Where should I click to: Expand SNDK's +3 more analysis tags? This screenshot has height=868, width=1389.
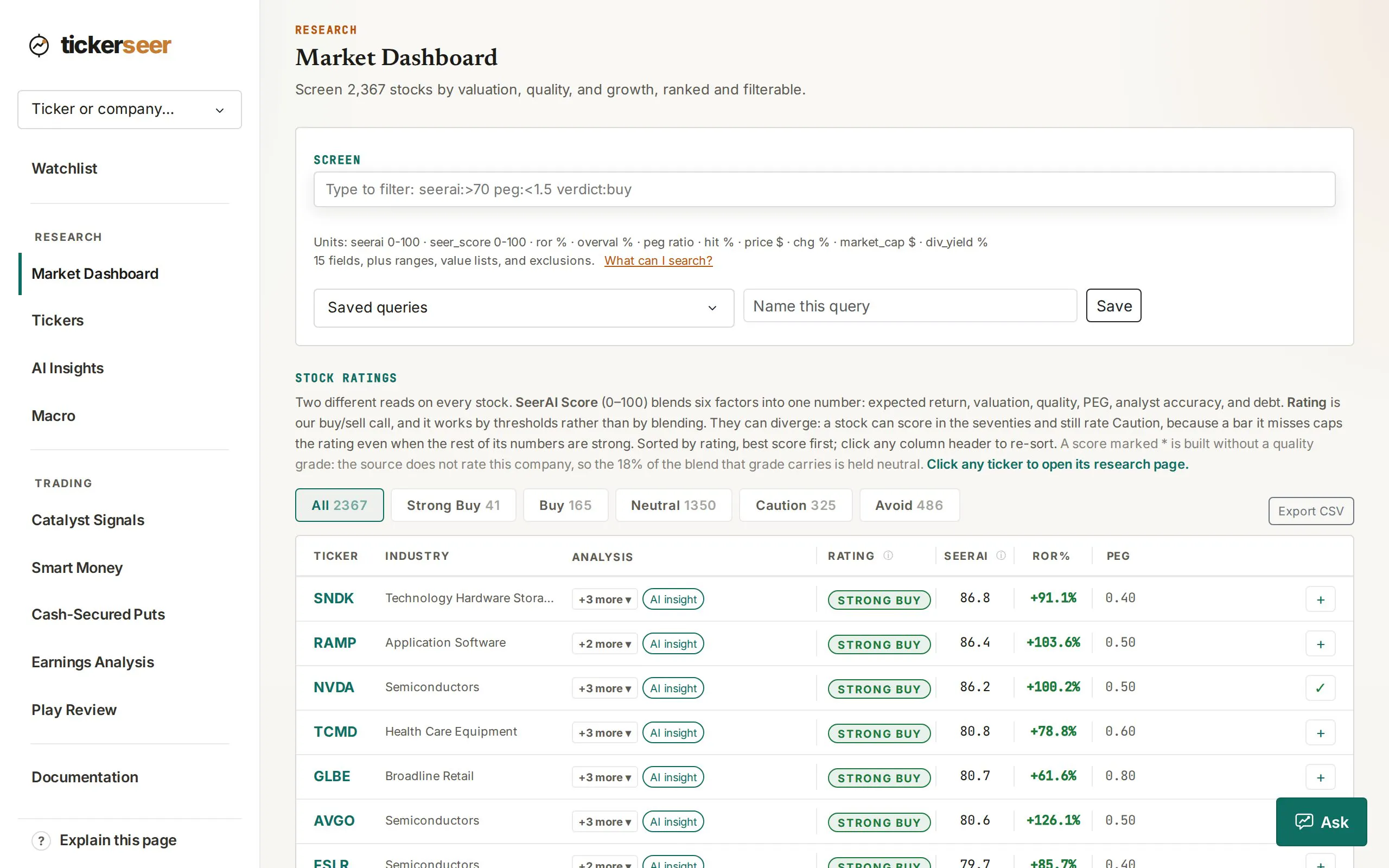click(x=604, y=599)
